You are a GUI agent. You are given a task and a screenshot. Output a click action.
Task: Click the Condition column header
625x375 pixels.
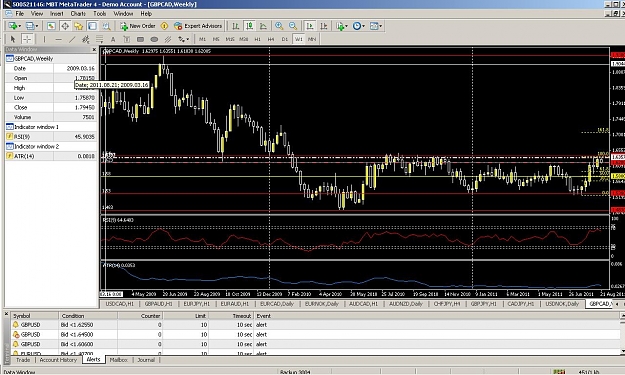pyautogui.click(x=88, y=316)
